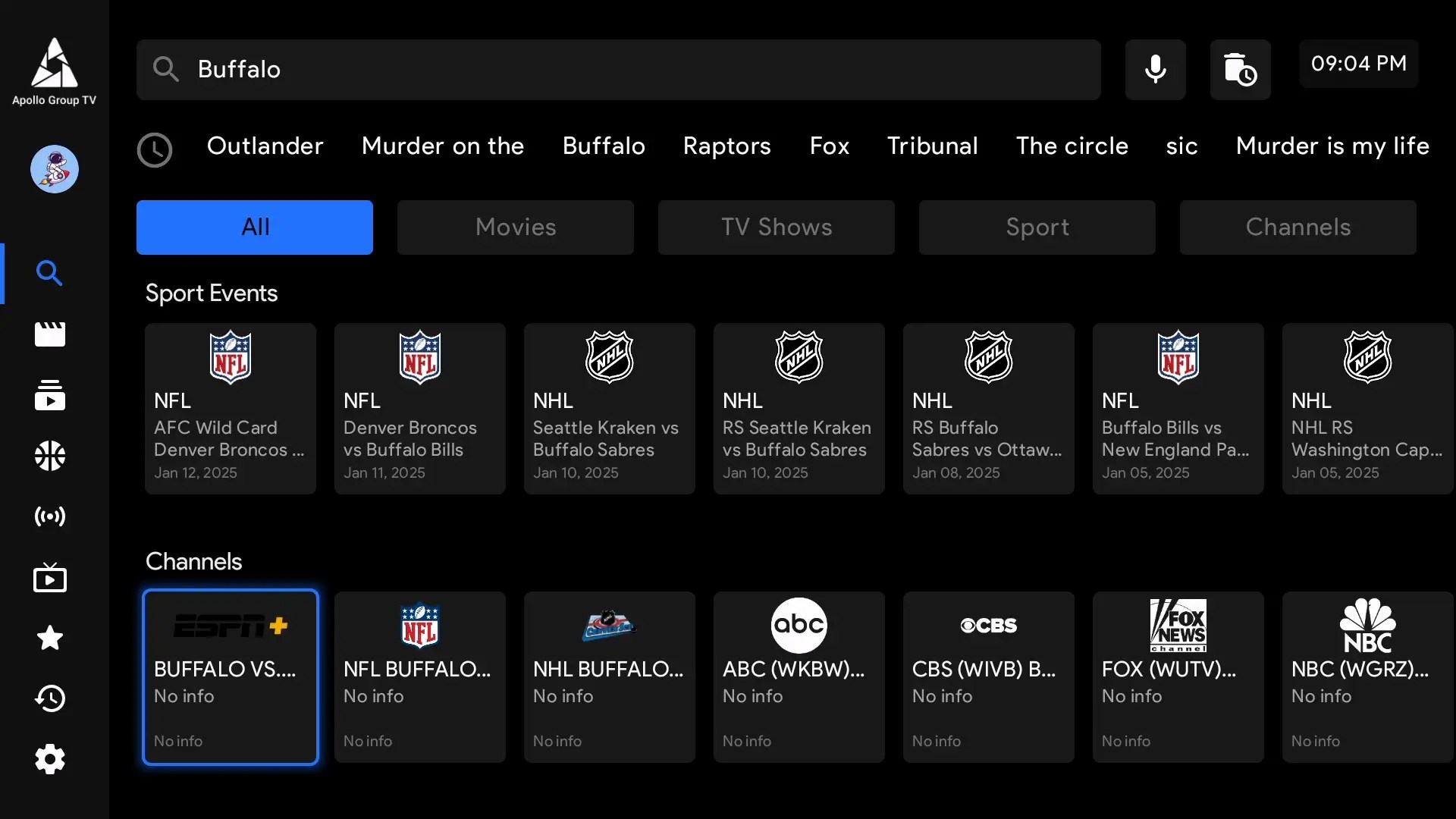Open AFC Wild Card Denver Broncos event
The height and width of the screenshot is (819, 1456).
tap(231, 409)
